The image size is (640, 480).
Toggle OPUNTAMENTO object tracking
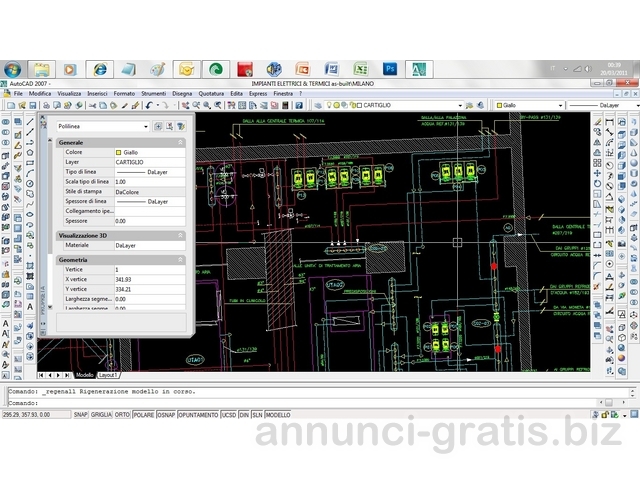(198, 415)
